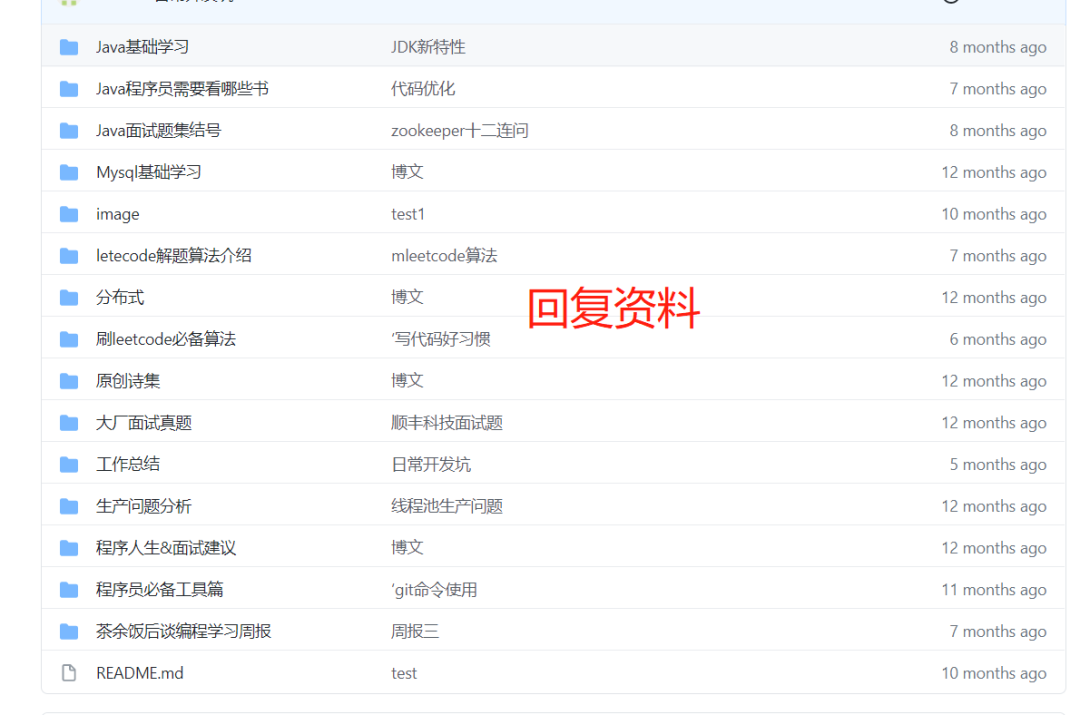The width and height of the screenshot is (1080, 715).
Task: Click folder icon beside 刷leetcode必备算法
Action: (x=69, y=339)
